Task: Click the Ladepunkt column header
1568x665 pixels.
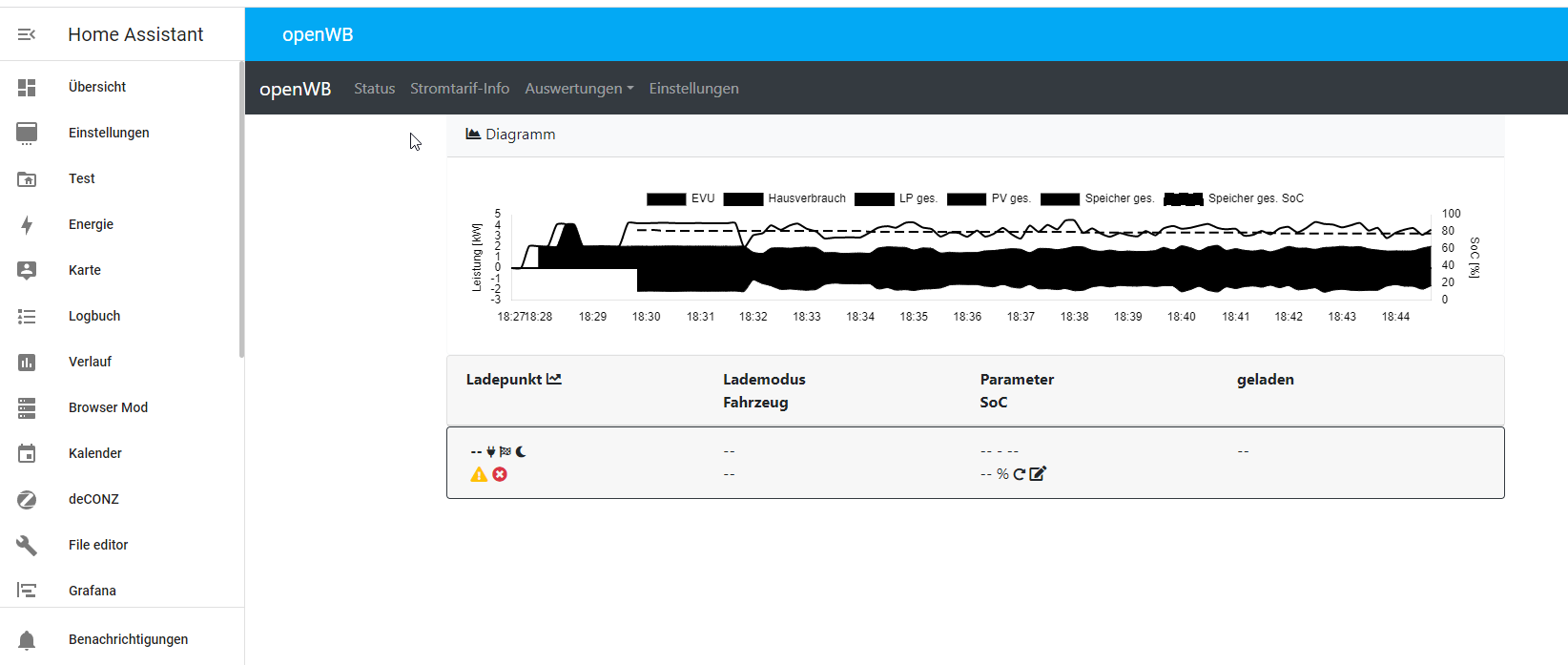Action: point(505,379)
